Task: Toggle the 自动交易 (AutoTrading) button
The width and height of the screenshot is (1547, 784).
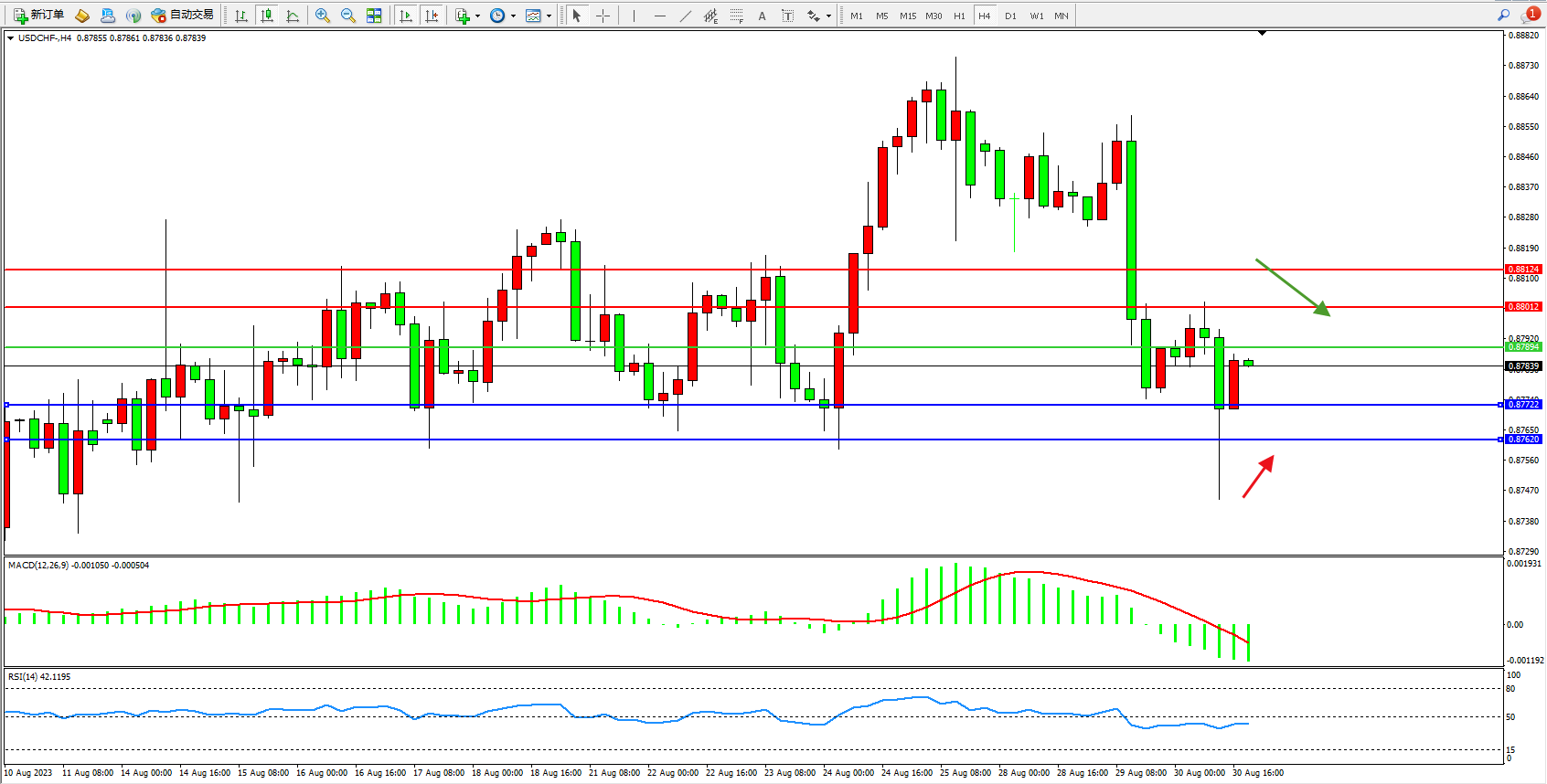Action: (x=182, y=16)
